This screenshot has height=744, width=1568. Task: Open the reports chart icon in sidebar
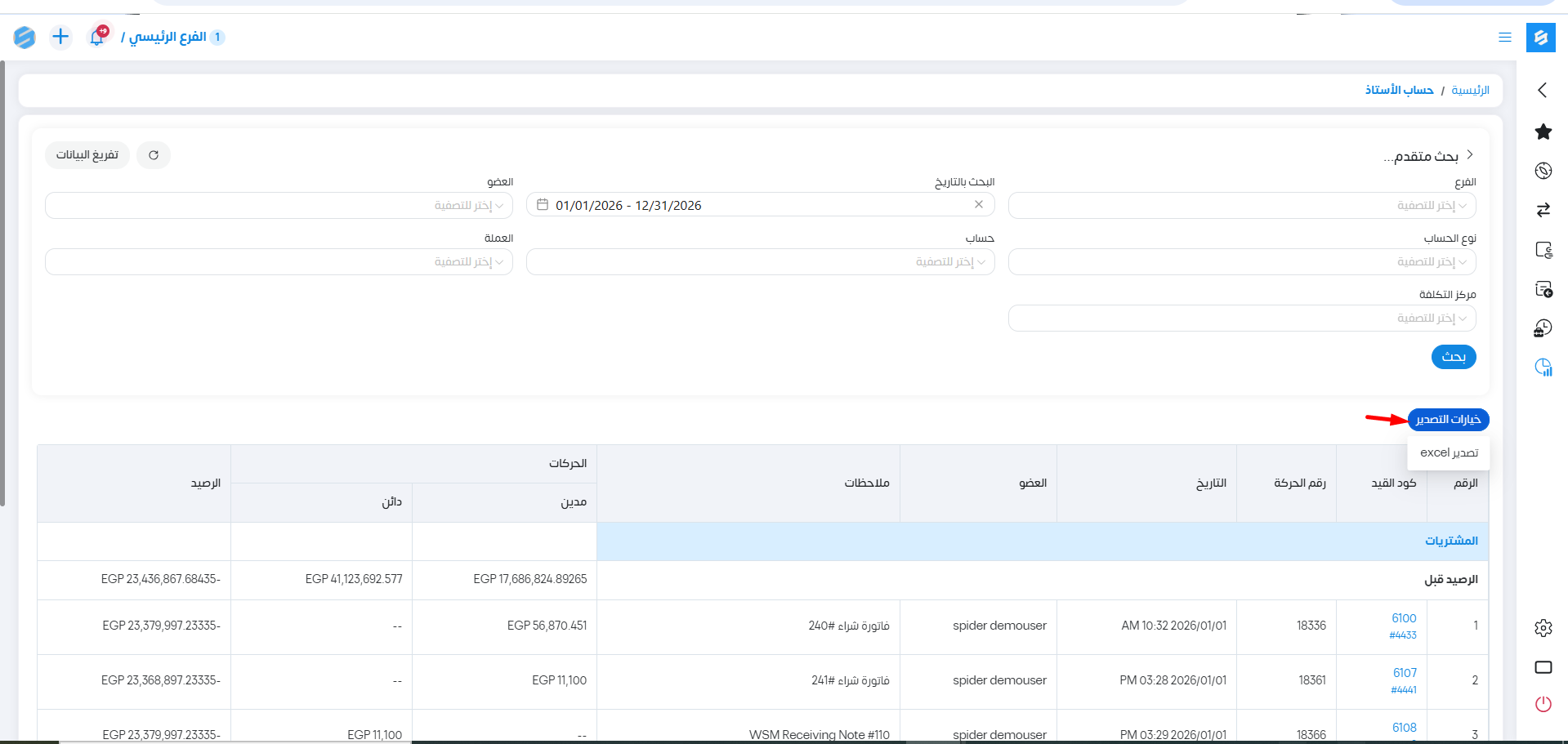point(1543,368)
